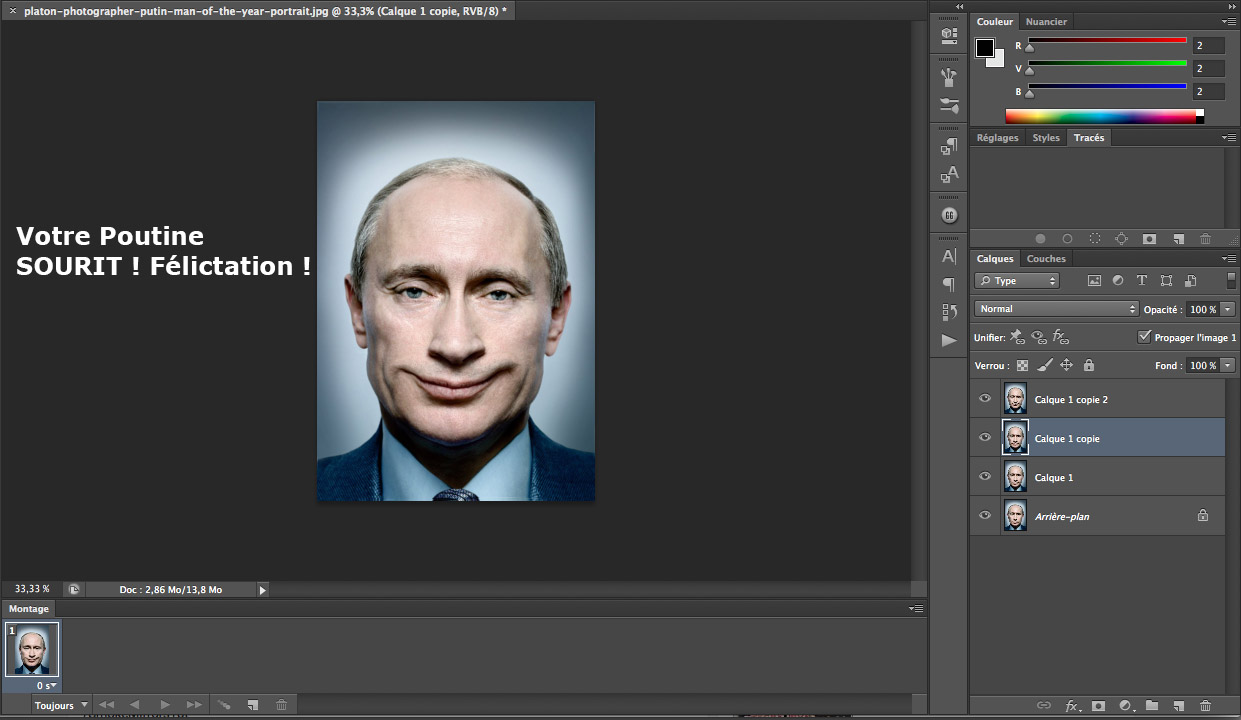
Task: Click the lock position icon
Action: click(1066, 366)
